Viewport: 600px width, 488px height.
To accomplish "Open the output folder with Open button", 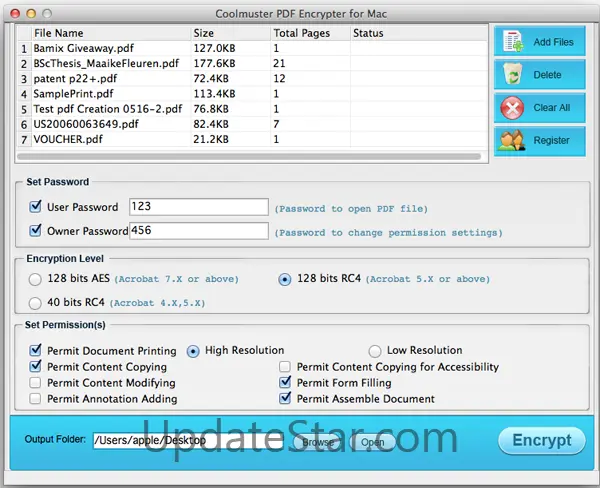I will click(x=372, y=442).
